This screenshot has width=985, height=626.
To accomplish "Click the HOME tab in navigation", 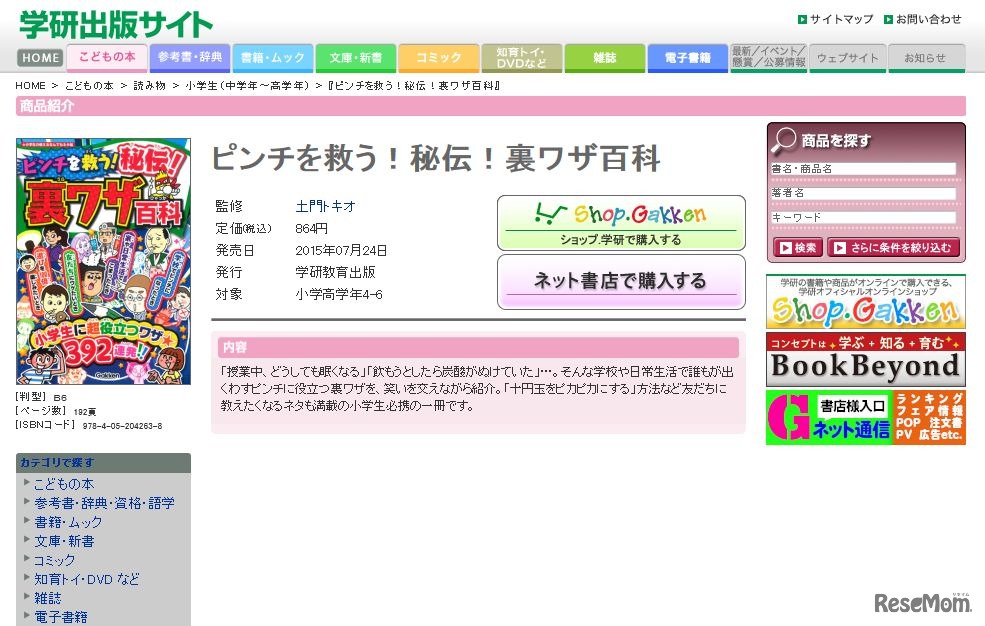I will pyautogui.click(x=39, y=58).
